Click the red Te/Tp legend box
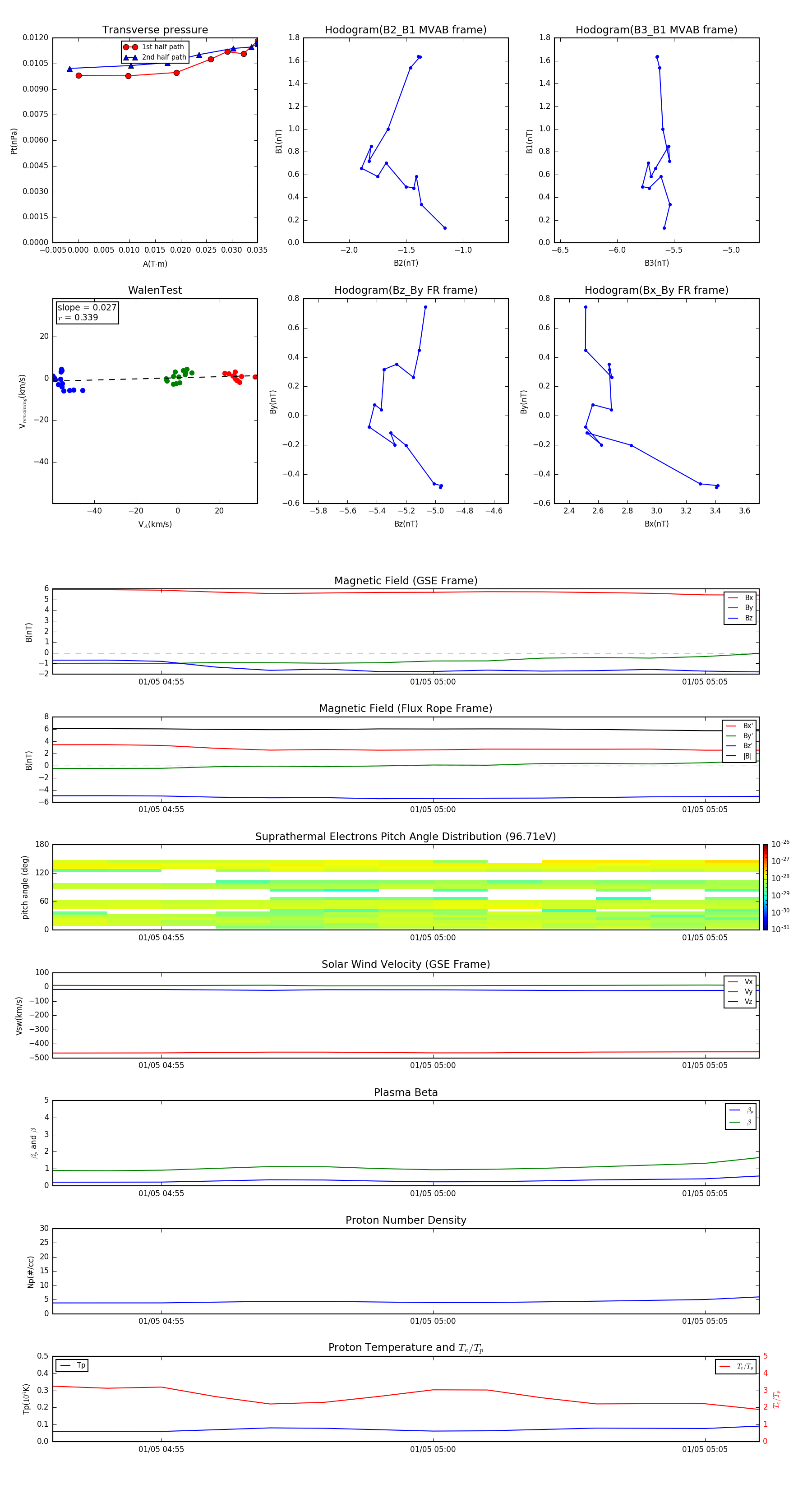Viewport: 812px width, 1489px height. [736, 1366]
